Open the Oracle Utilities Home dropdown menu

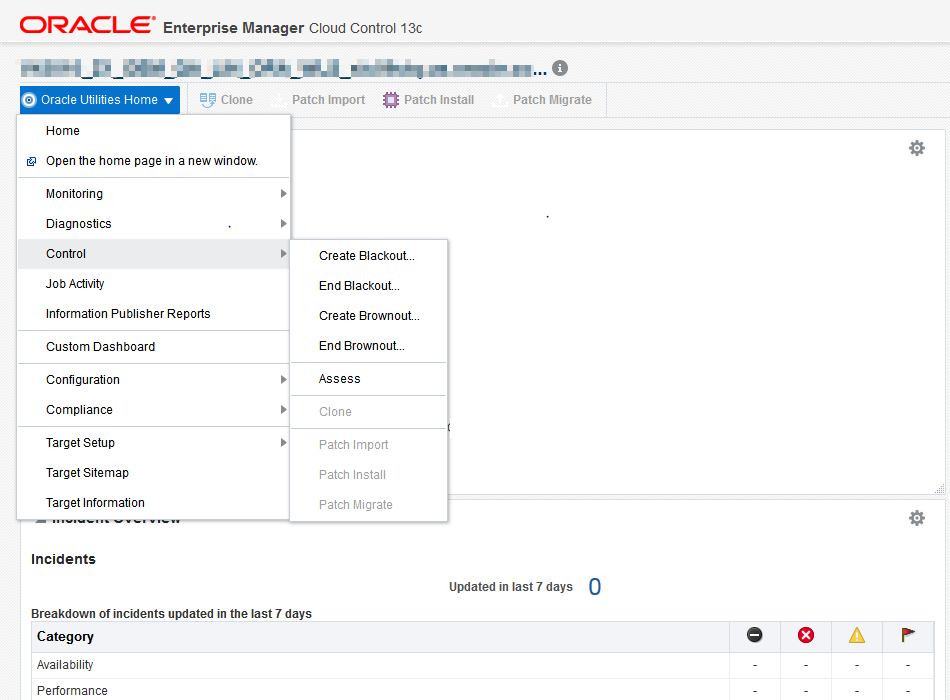coord(100,100)
